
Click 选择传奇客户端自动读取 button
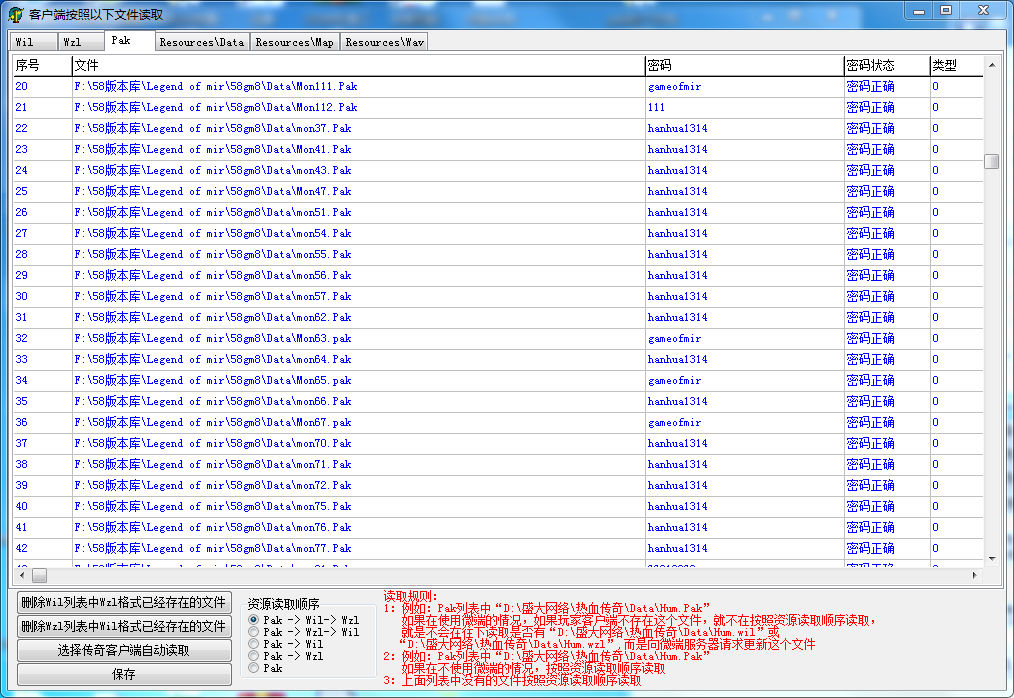[124, 650]
